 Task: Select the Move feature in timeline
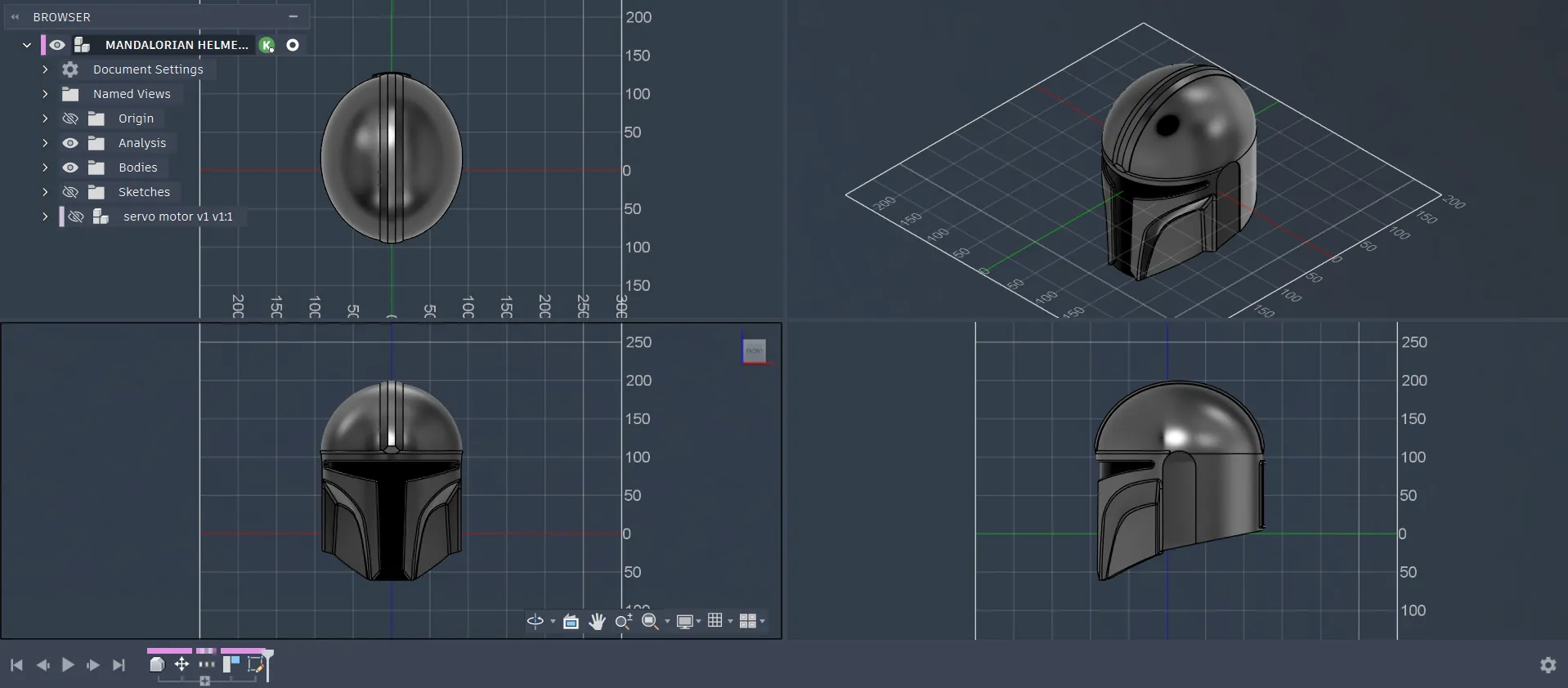[x=181, y=664]
